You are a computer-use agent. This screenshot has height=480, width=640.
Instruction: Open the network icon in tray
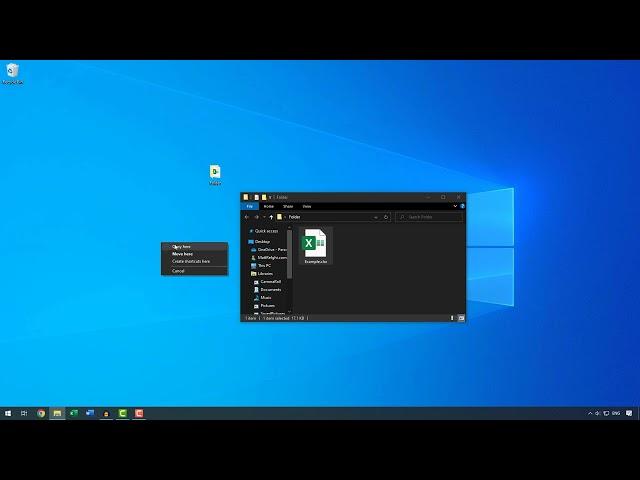coord(606,413)
